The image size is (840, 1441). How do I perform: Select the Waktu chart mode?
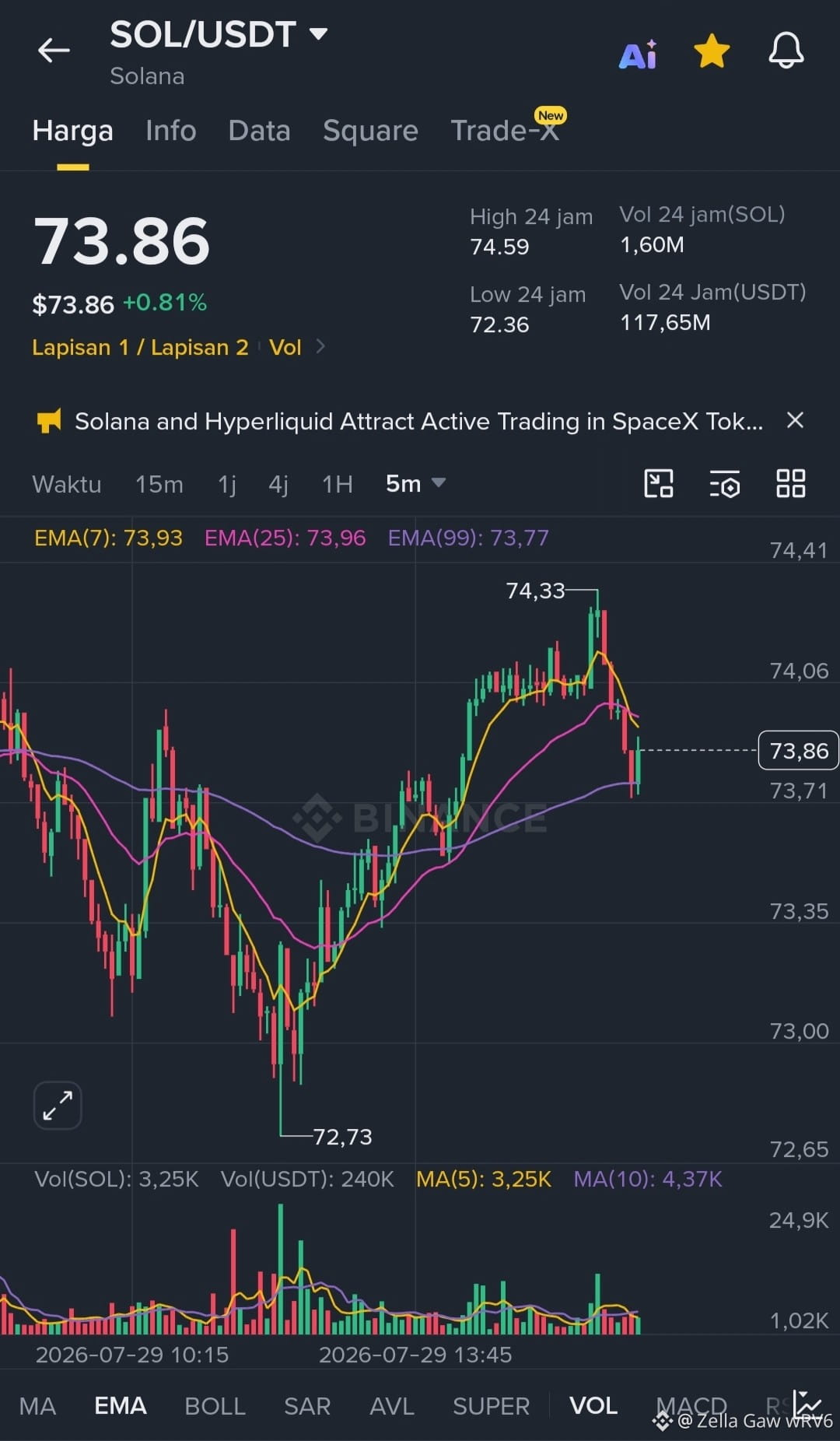(67, 484)
